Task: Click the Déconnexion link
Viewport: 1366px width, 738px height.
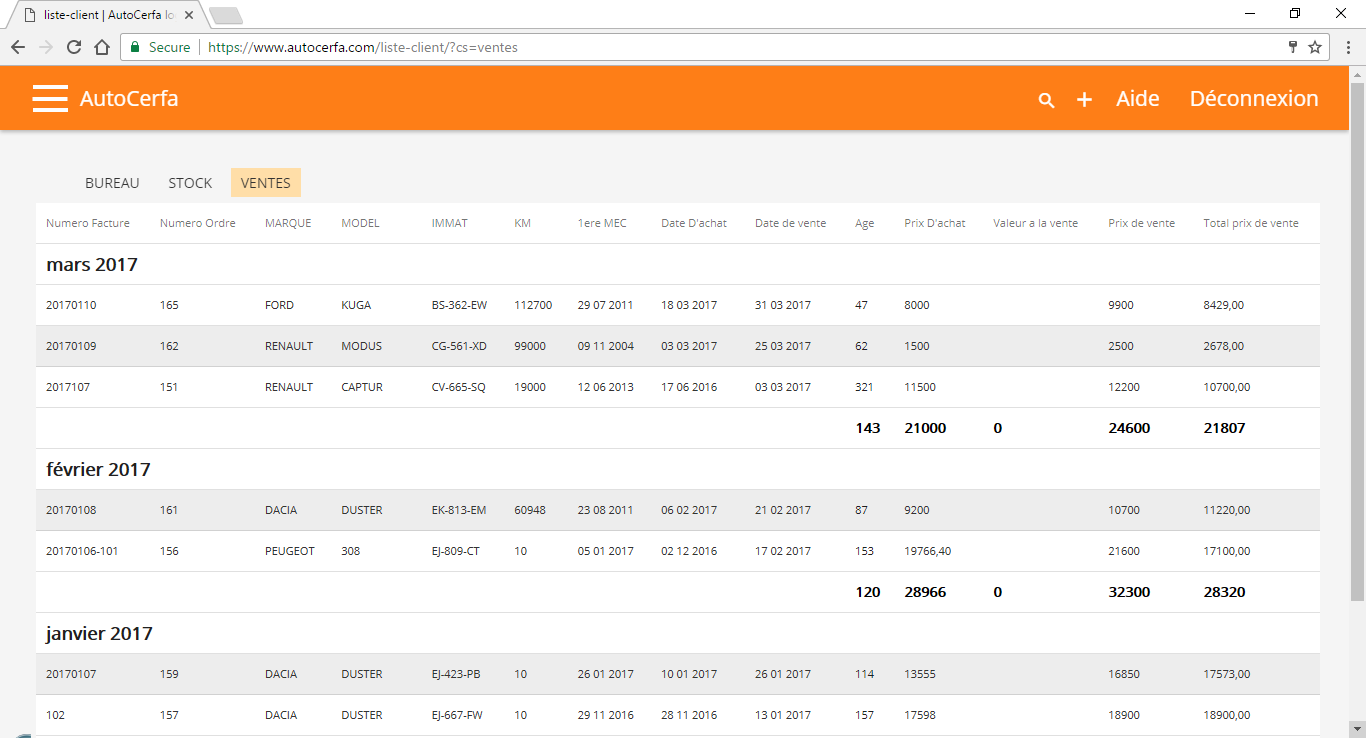Action: click(x=1254, y=98)
